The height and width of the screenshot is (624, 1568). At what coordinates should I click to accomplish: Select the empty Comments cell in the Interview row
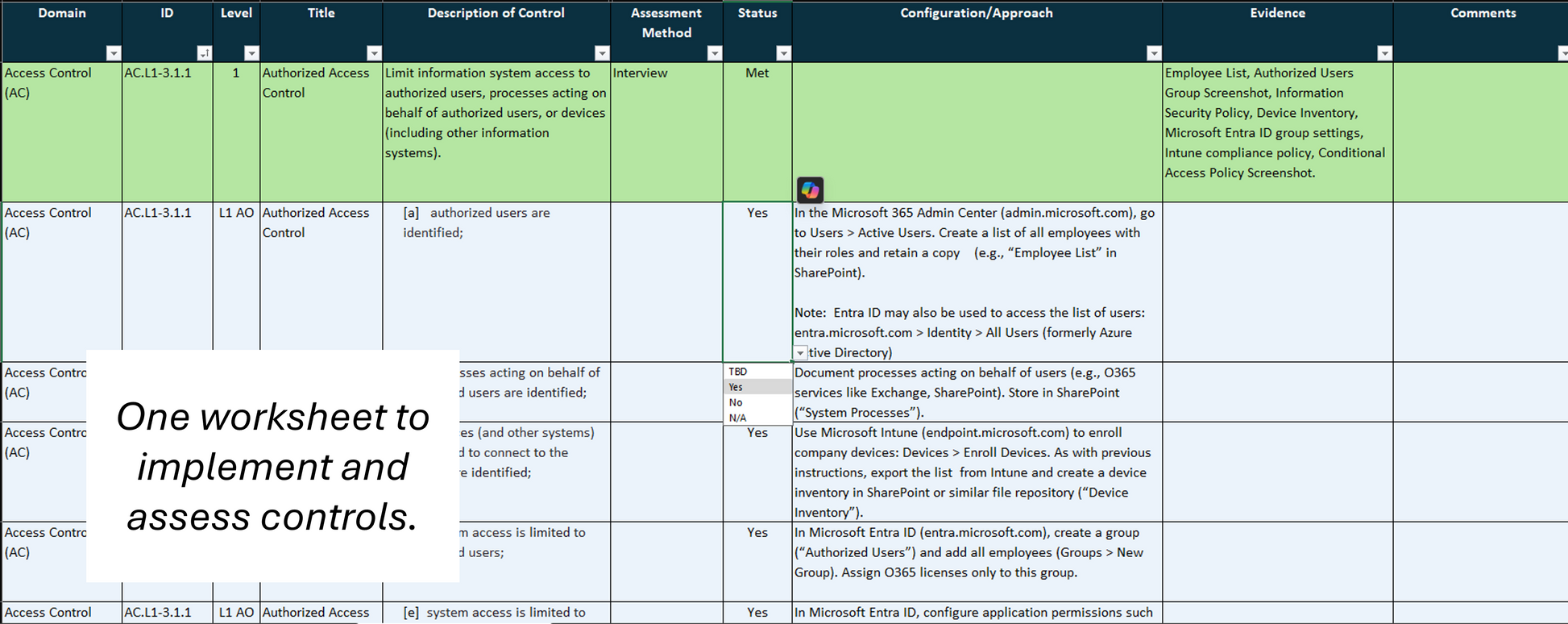click(x=1481, y=132)
